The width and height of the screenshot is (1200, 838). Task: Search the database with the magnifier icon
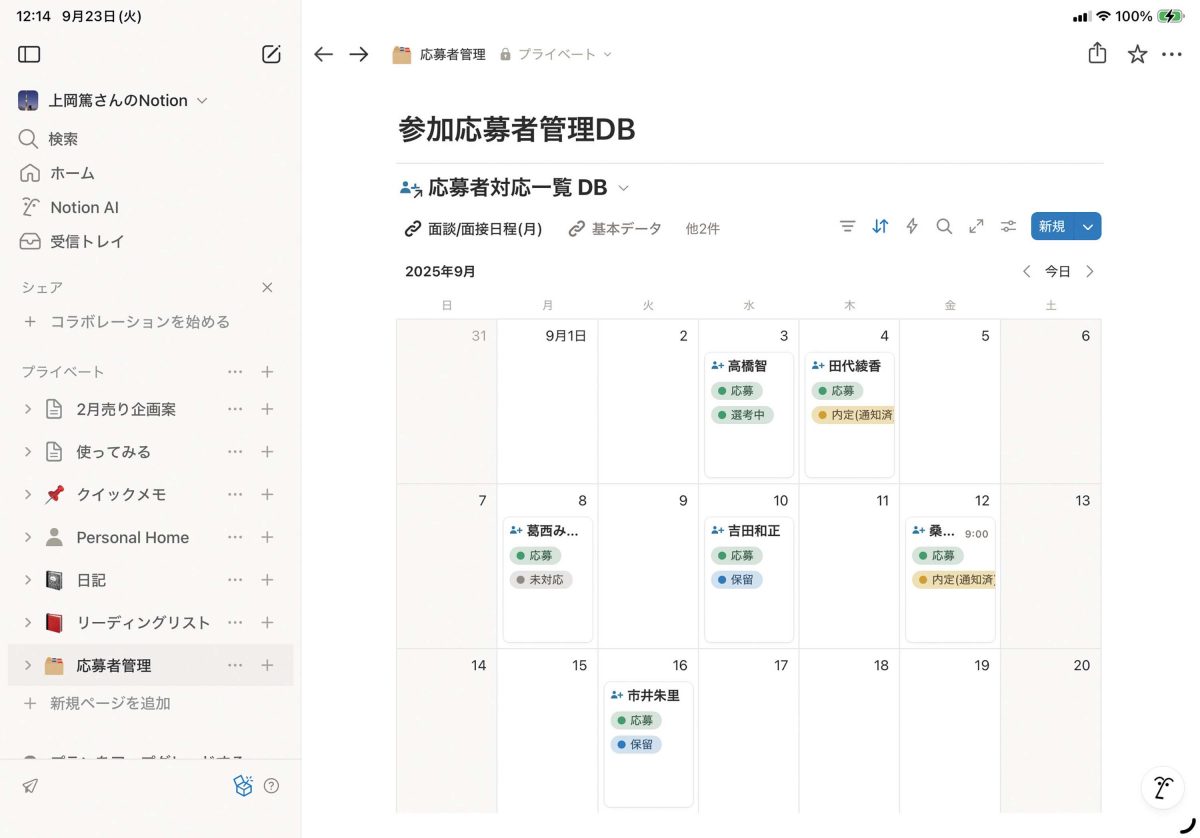point(944,227)
